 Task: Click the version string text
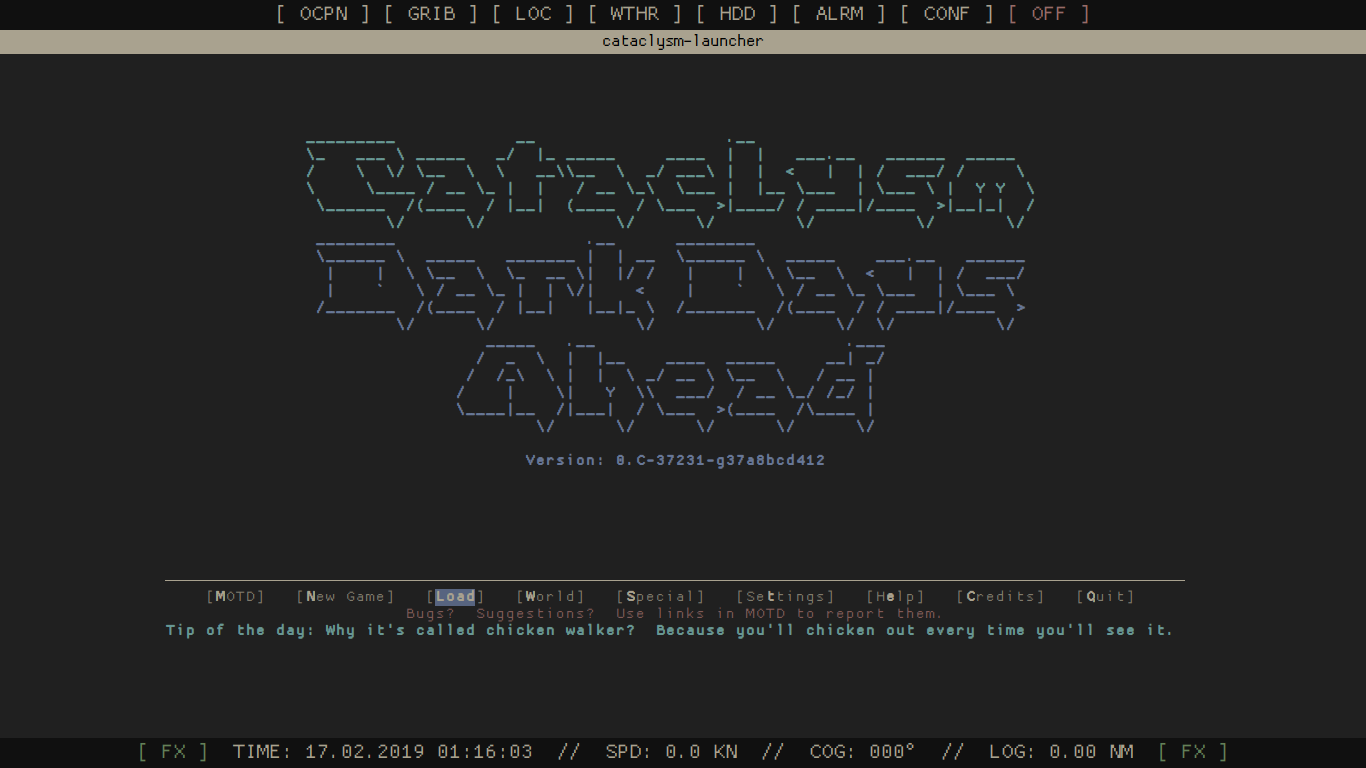coord(675,461)
